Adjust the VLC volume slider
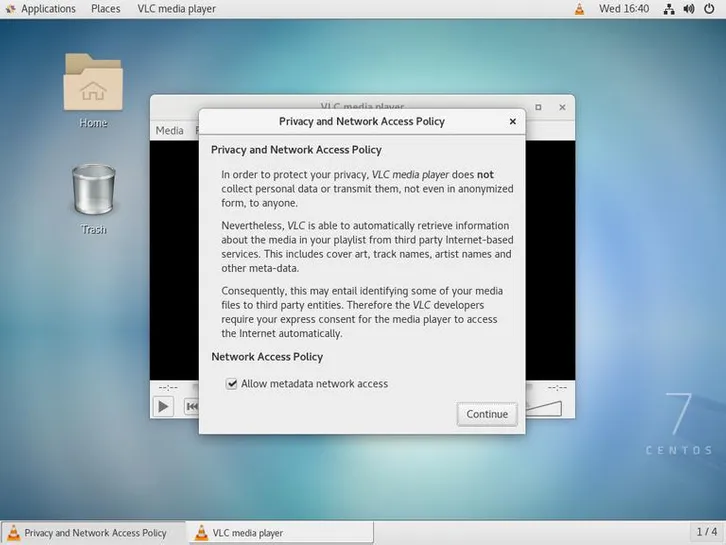This screenshot has width=726, height=545. pos(544,408)
